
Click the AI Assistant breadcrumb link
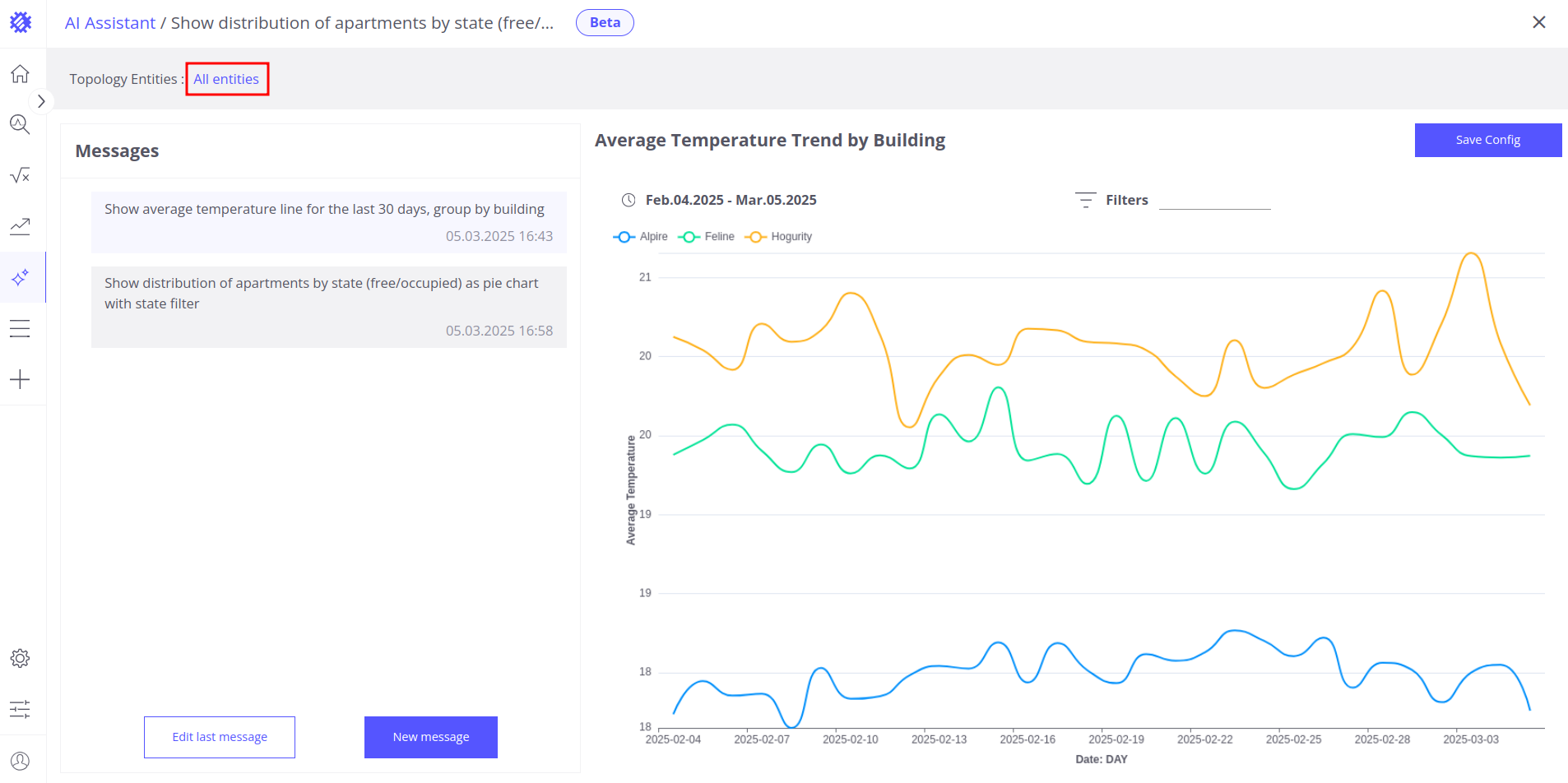pos(110,23)
